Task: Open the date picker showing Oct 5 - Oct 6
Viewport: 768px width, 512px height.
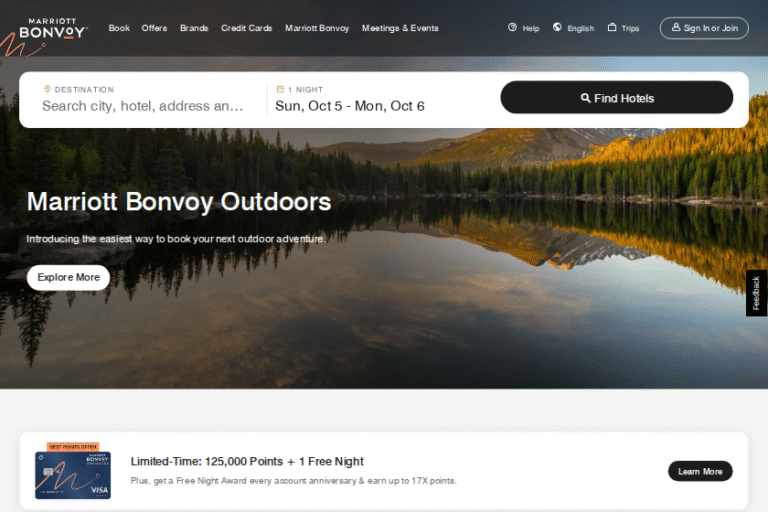Action: (x=350, y=106)
